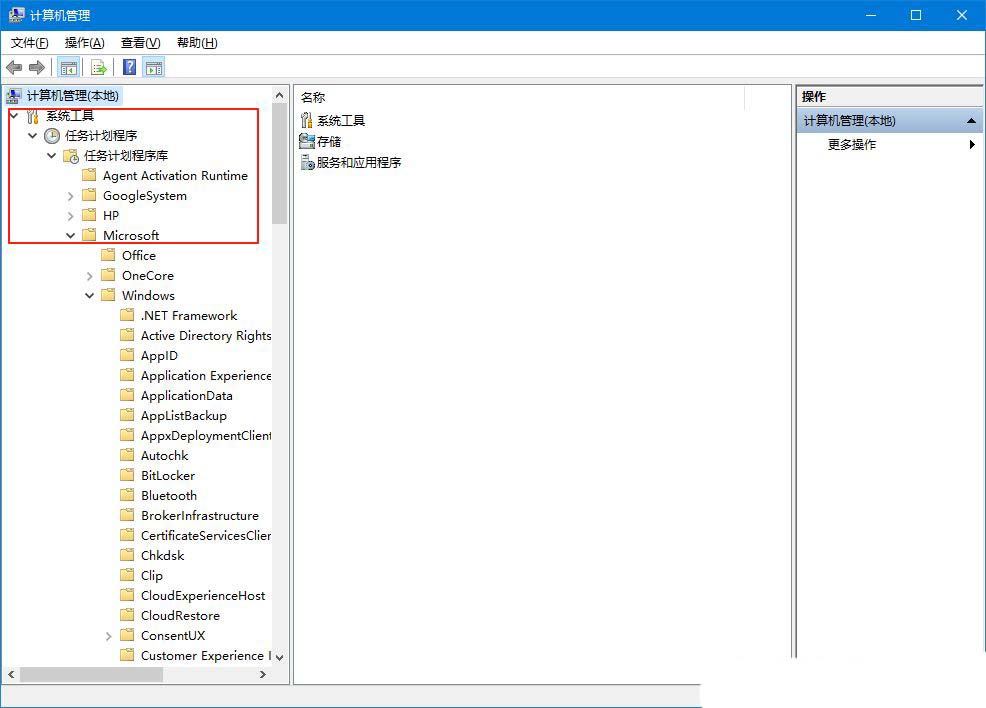Select the CloudExperienceHost folder
986x708 pixels.
tap(203, 595)
